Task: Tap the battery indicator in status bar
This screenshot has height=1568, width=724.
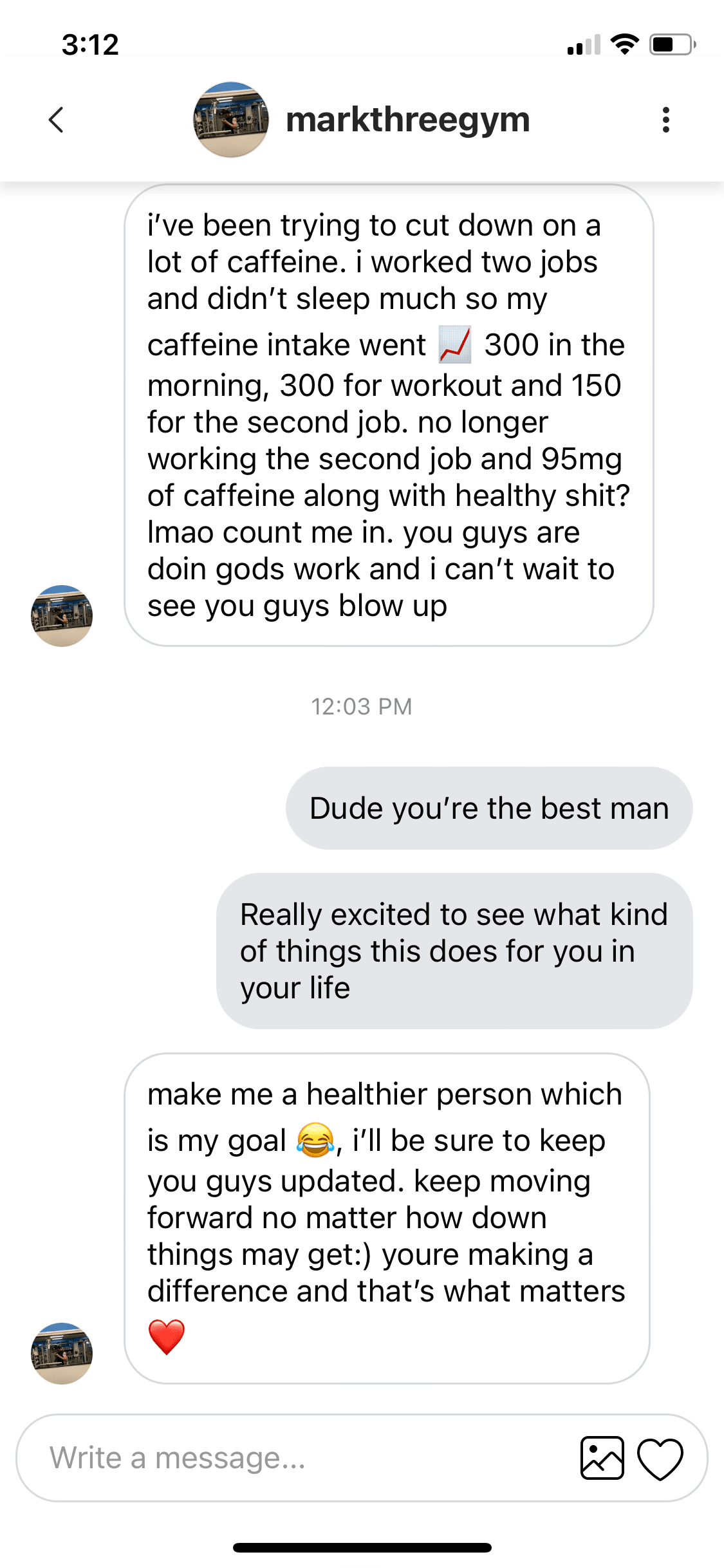Action: pos(672,44)
